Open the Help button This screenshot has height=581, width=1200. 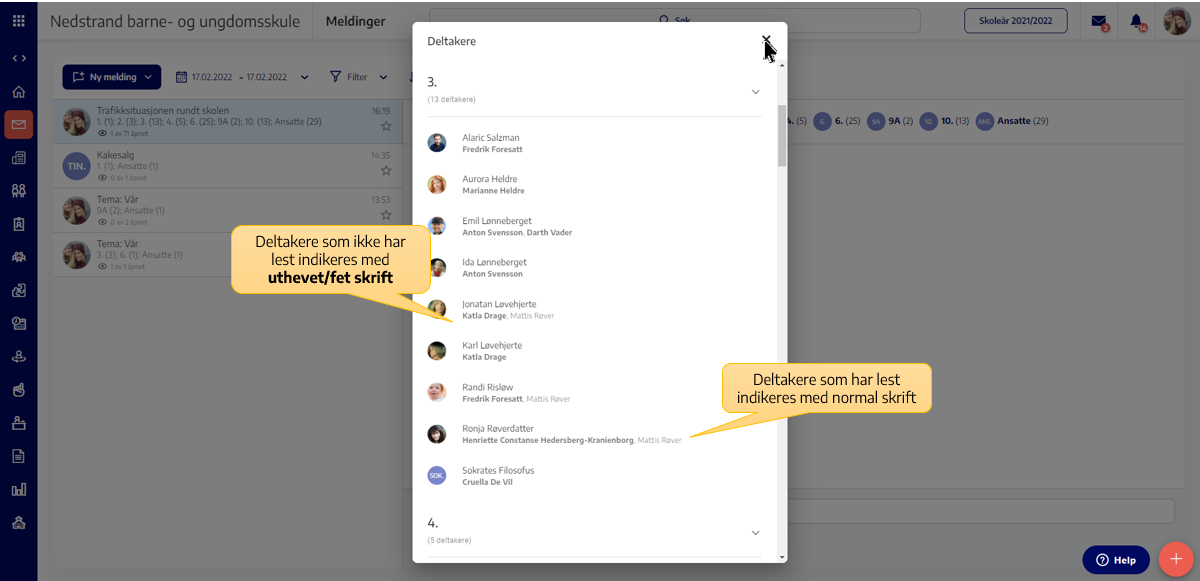(x=1115, y=560)
